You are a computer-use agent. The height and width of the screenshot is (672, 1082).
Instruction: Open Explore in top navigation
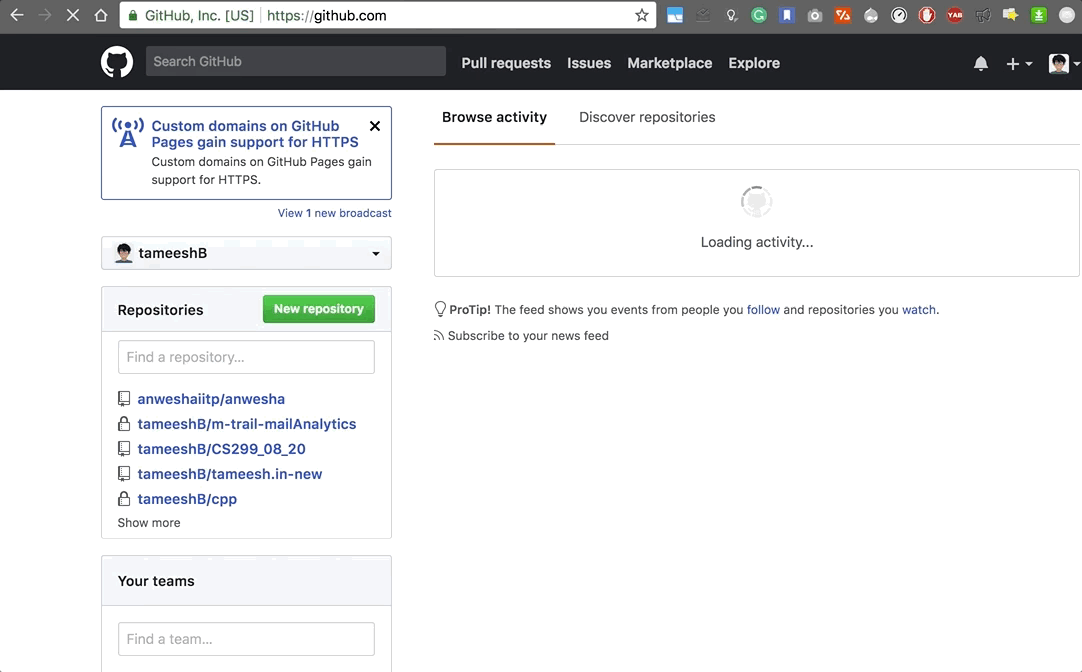(x=754, y=63)
